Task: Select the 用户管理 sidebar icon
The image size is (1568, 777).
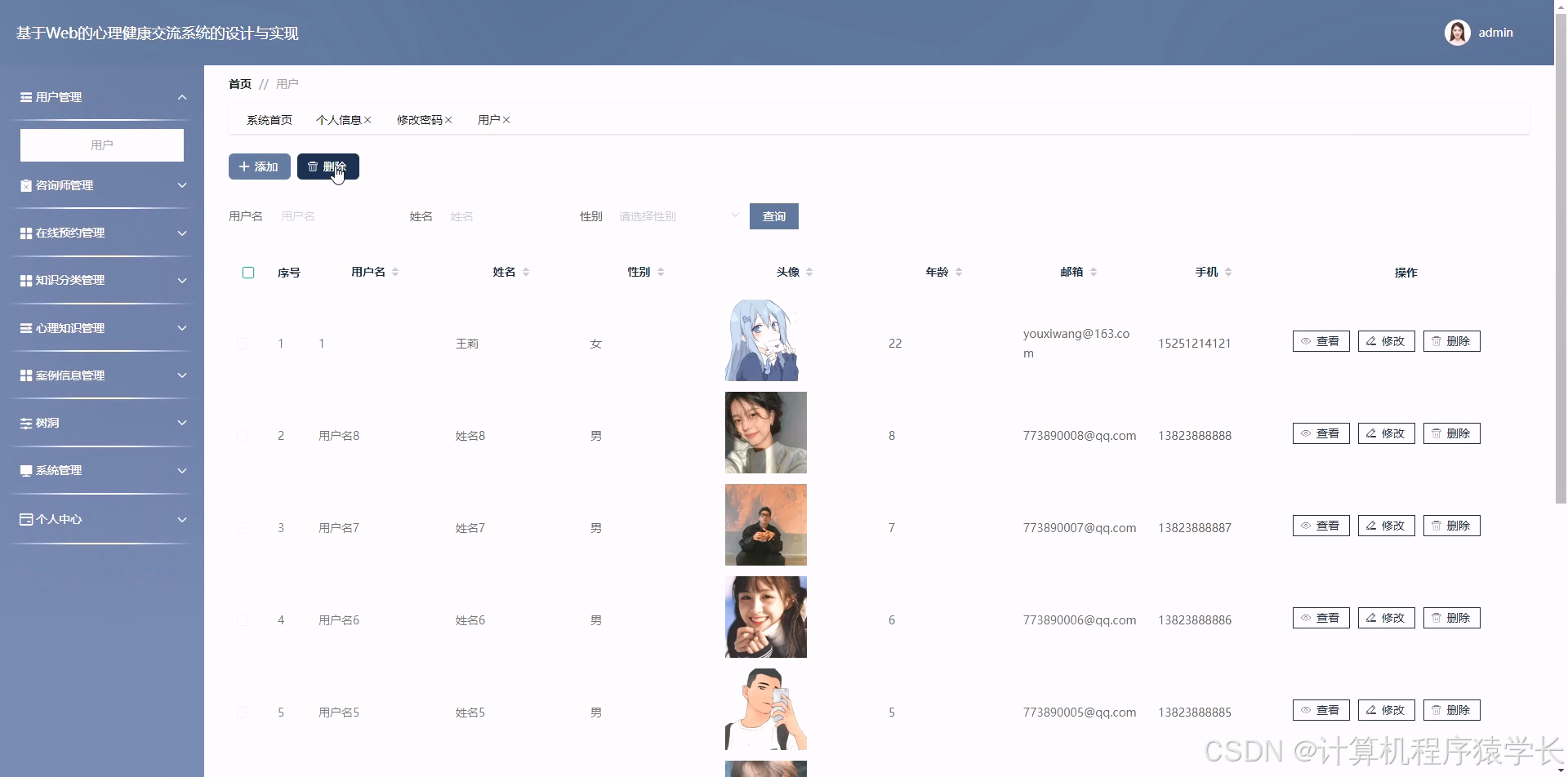Action: tap(25, 97)
